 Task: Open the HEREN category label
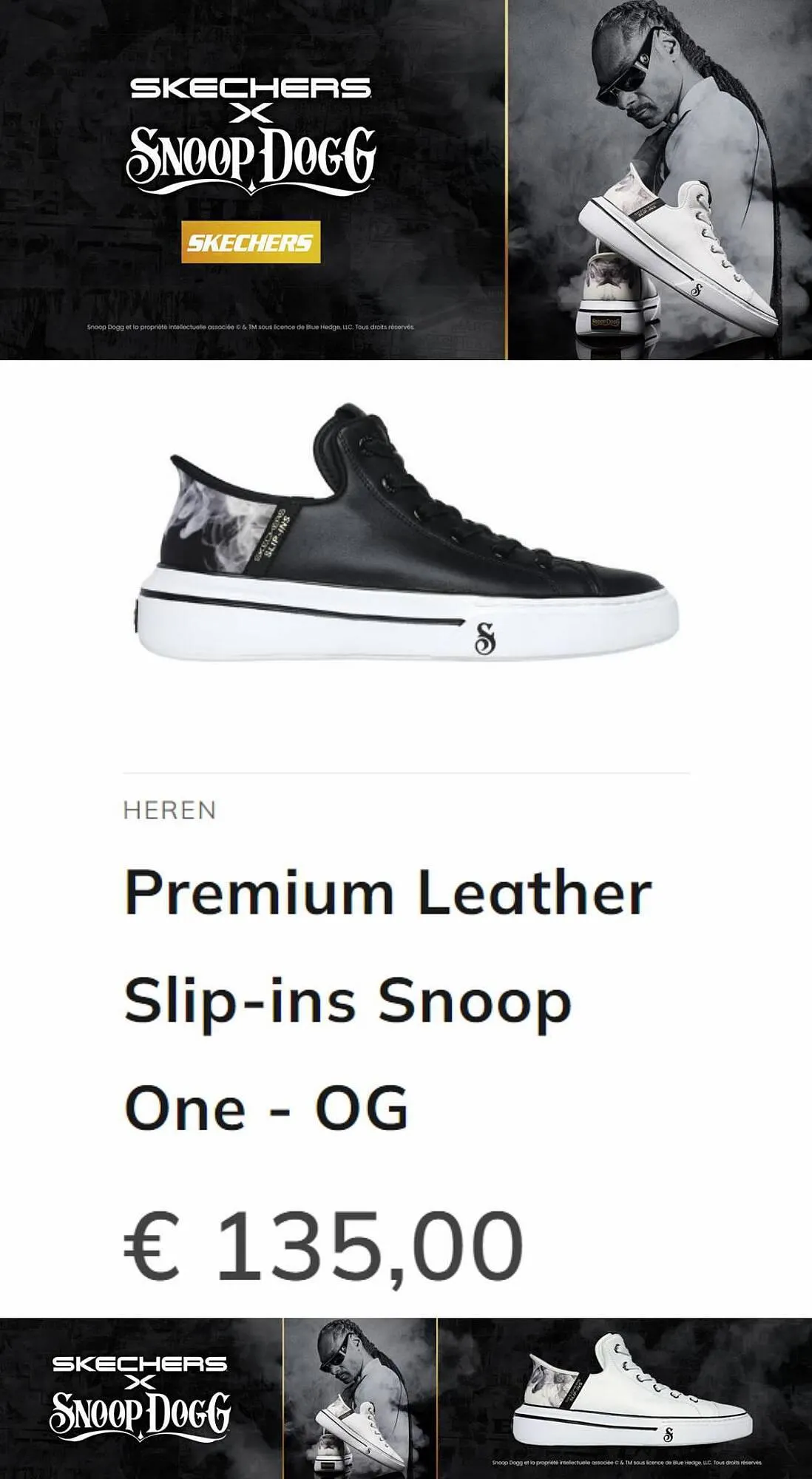pyautogui.click(x=169, y=810)
